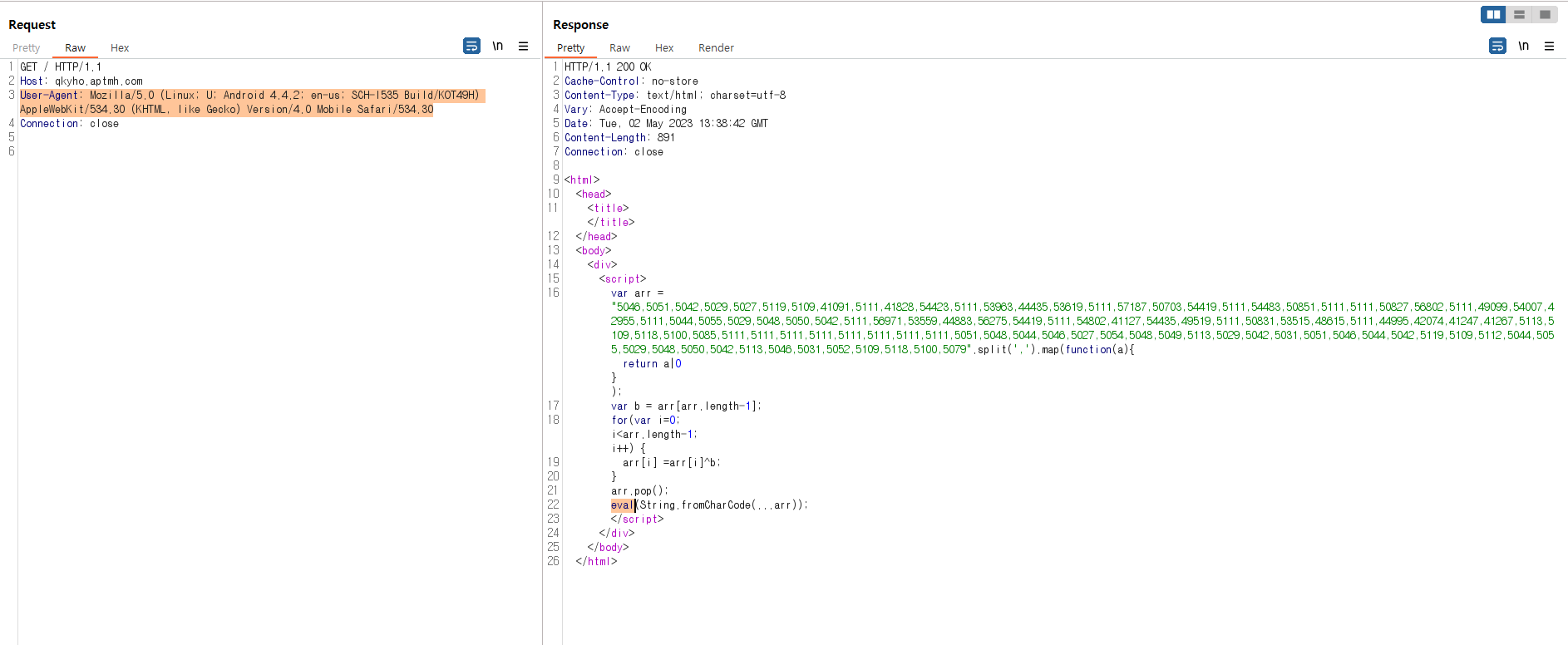The height and width of the screenshot is (645, 1568).
Task: Open the Response Render tab
Action: [716, 48]
